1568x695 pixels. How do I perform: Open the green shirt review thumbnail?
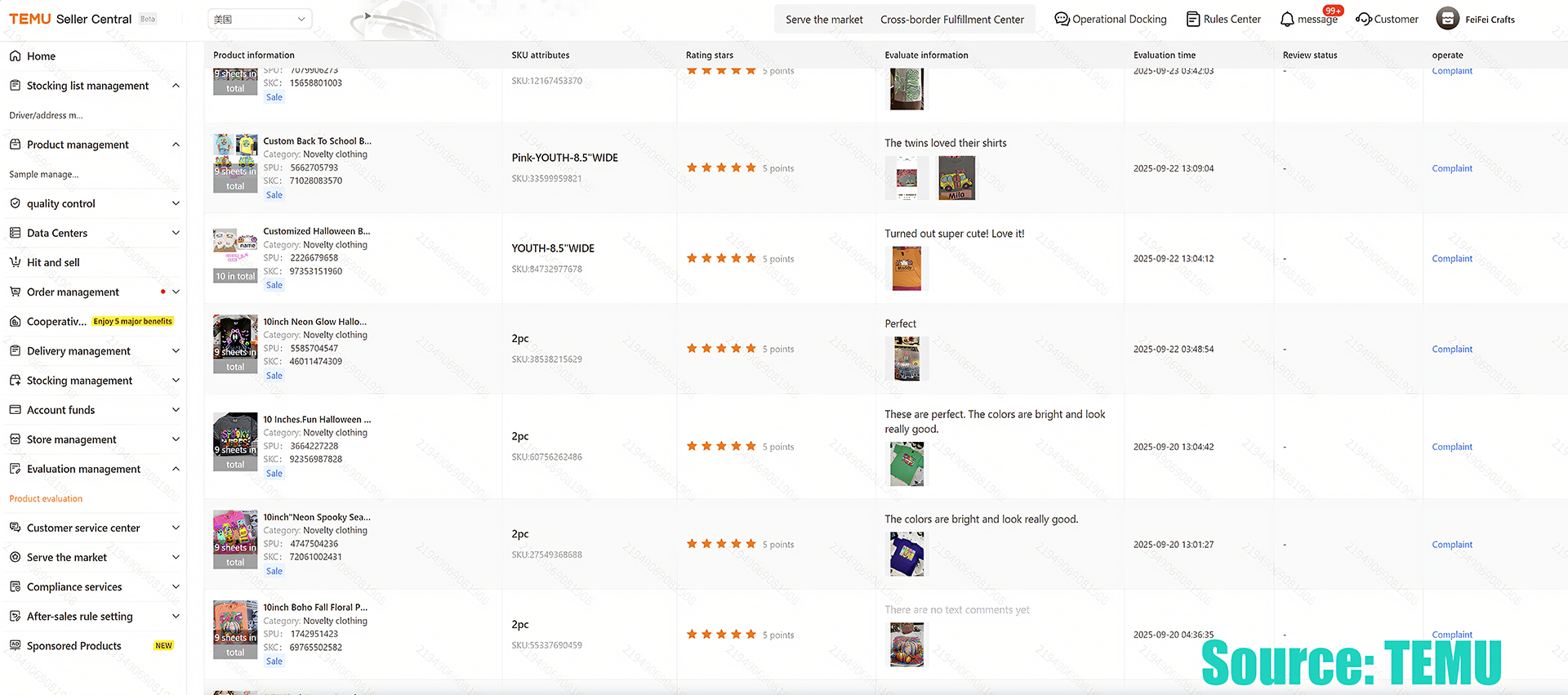pos(906,464)
